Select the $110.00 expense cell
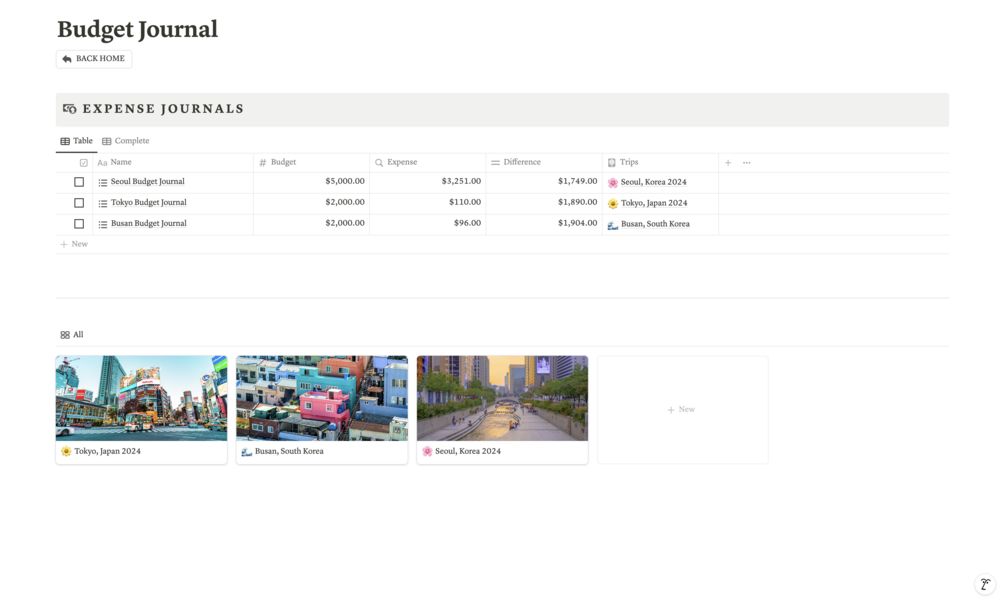1005x604 pixels. [428, 203]
